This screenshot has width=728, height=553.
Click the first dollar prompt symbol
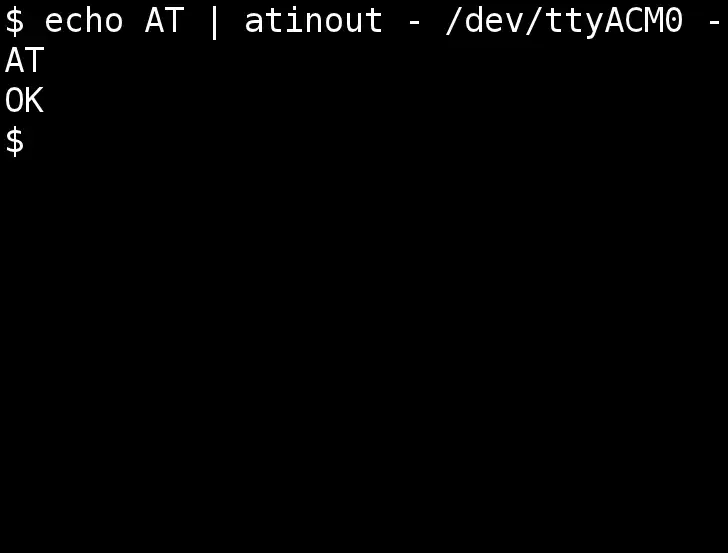[14, 21]
